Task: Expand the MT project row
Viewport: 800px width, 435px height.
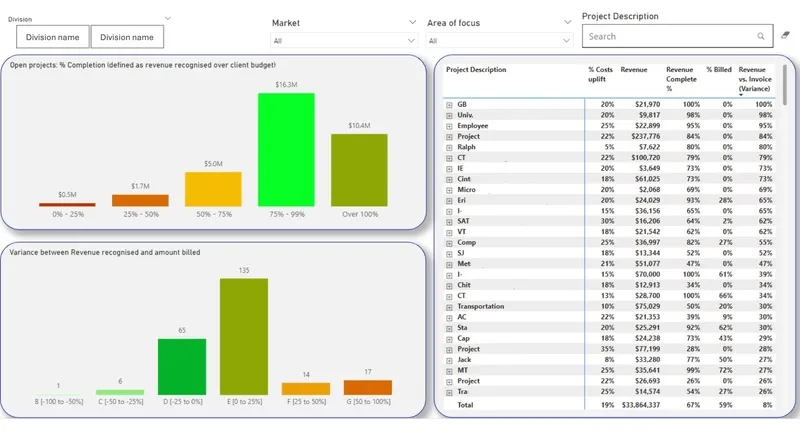Action: click(x=449, y=371)
